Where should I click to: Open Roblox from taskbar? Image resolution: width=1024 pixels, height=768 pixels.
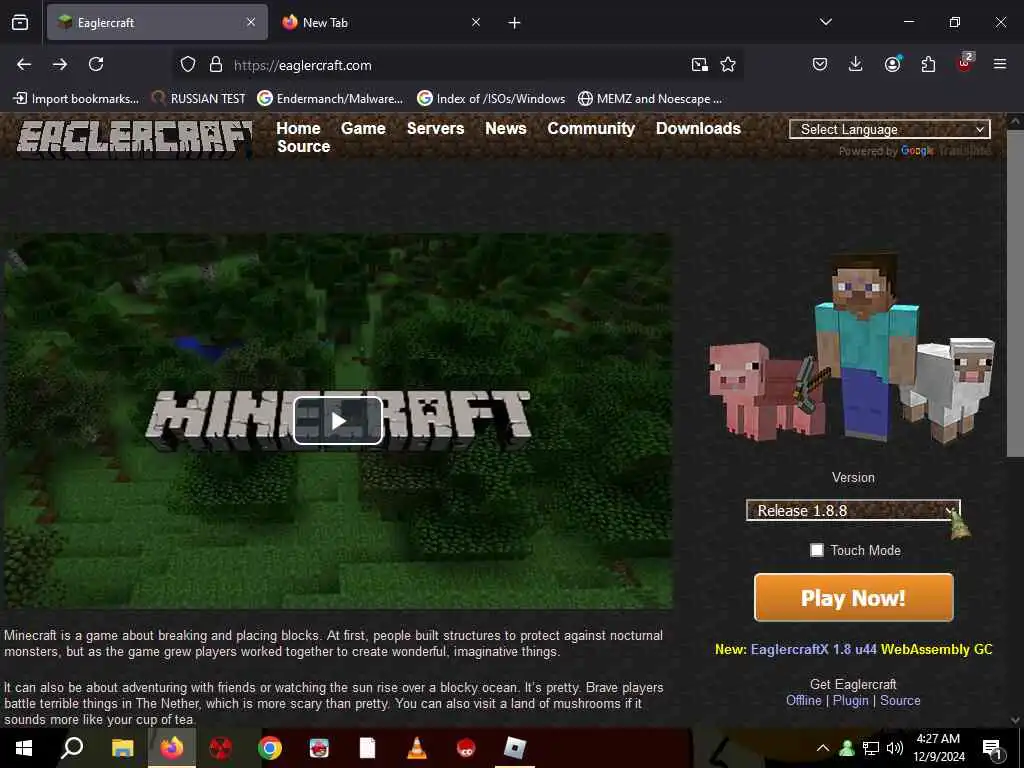[x=515, y=748]
